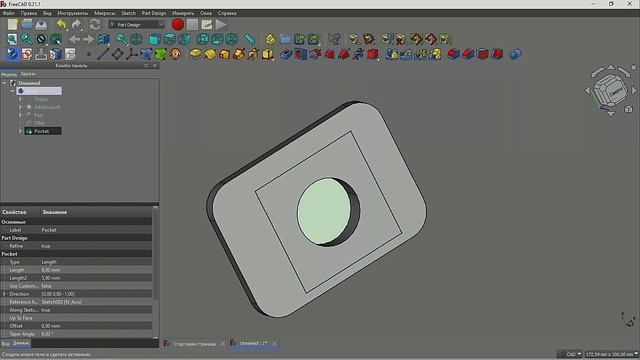This screenshot has width=640, height=360.
Task: Click the Offset value 0,00 mm field
Action: pyautogui.click(x=96, y=326)
